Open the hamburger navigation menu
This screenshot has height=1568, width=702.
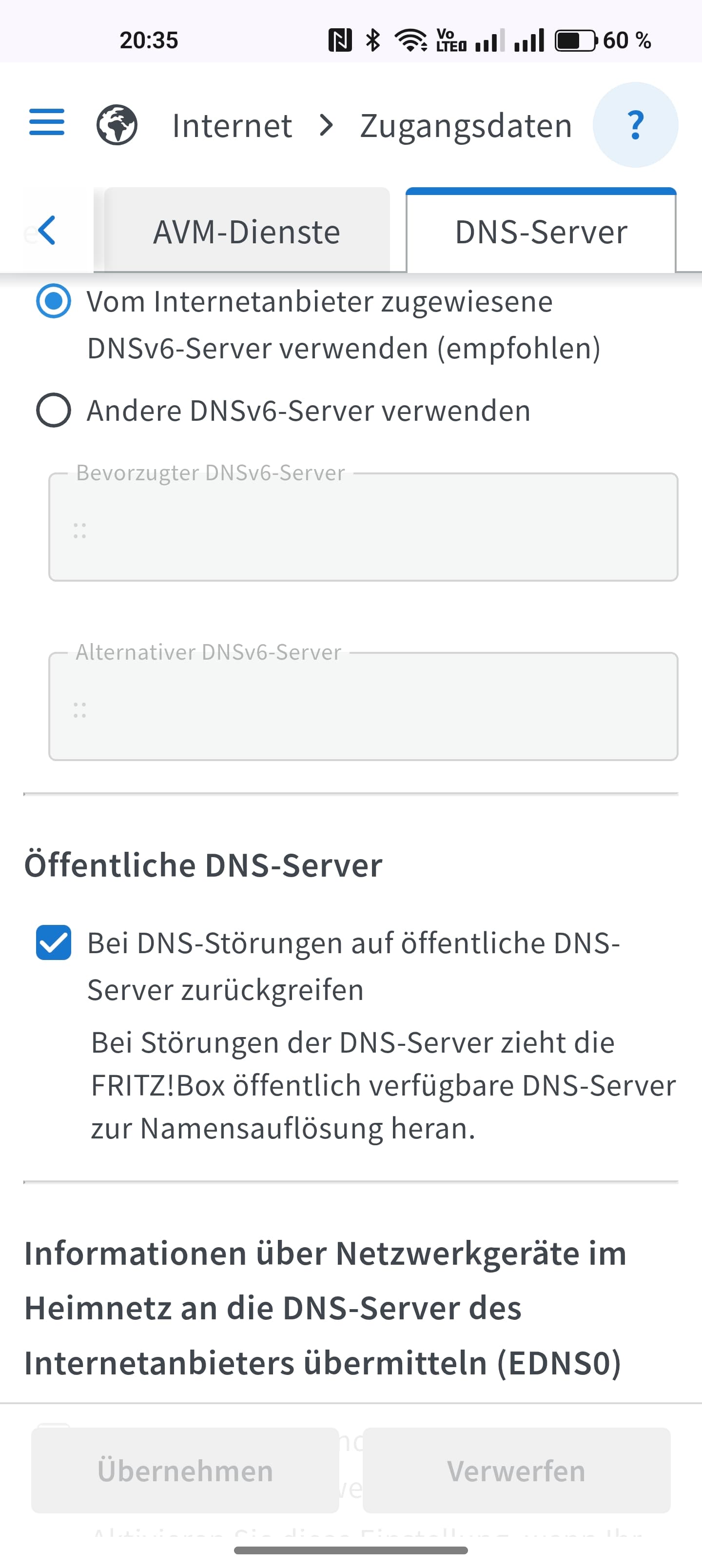point(47,123)
